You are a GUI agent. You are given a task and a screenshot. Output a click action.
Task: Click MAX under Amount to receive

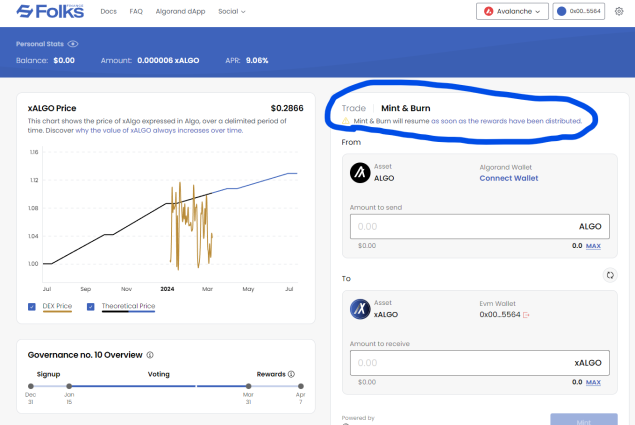coord(593,382)
